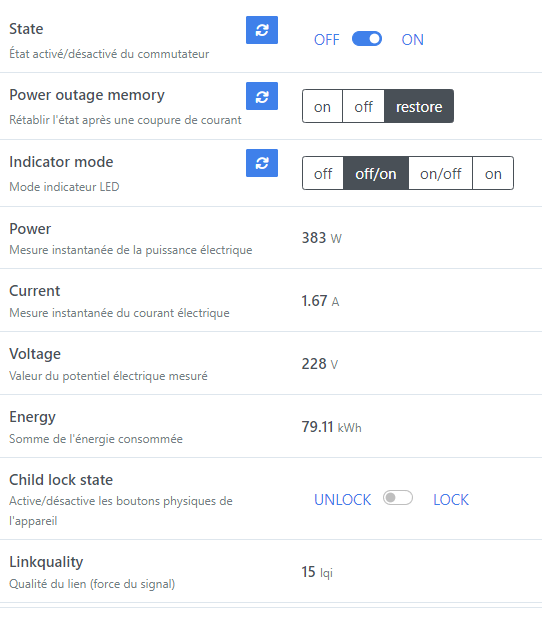Click the UNLOCK label
Image resolution: width=542 pixels, height=626 pixels.
coord(342,500)
